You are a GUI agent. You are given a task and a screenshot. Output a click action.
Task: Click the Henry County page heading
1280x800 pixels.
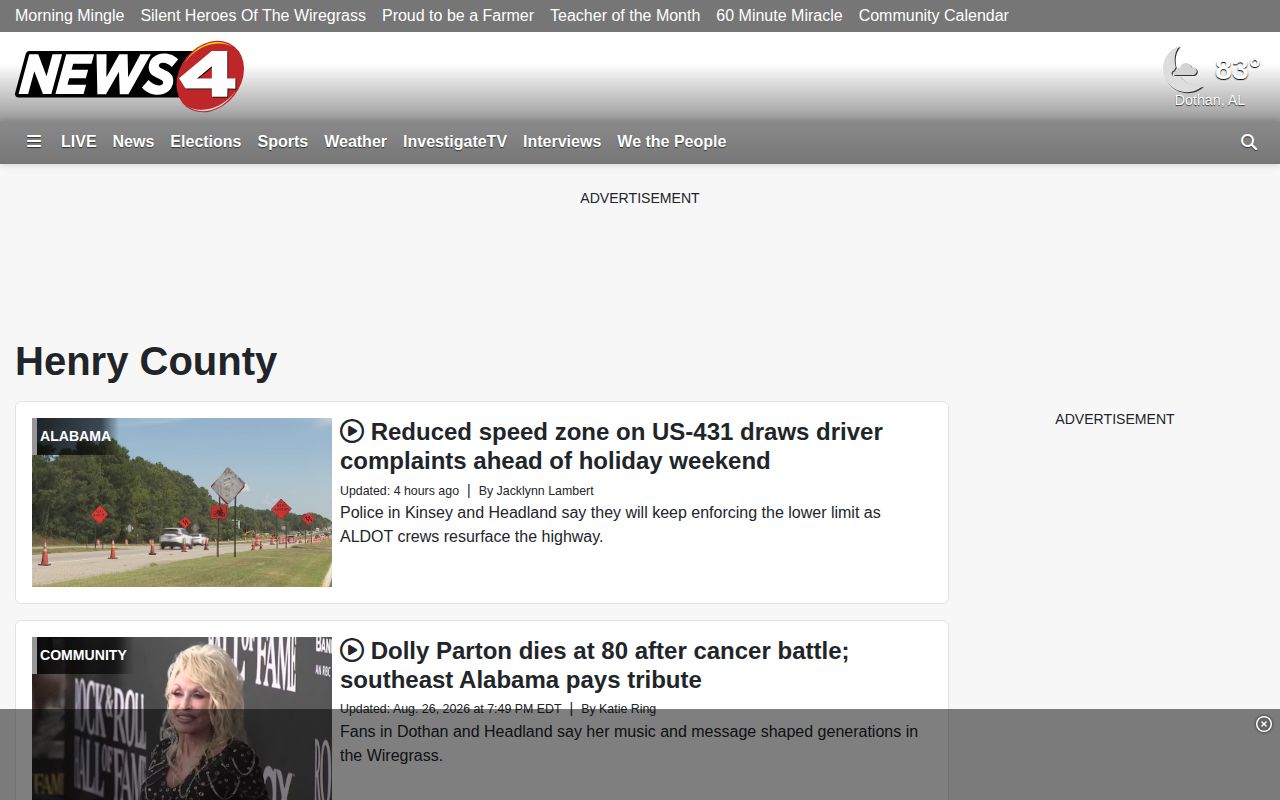point(146,361)
